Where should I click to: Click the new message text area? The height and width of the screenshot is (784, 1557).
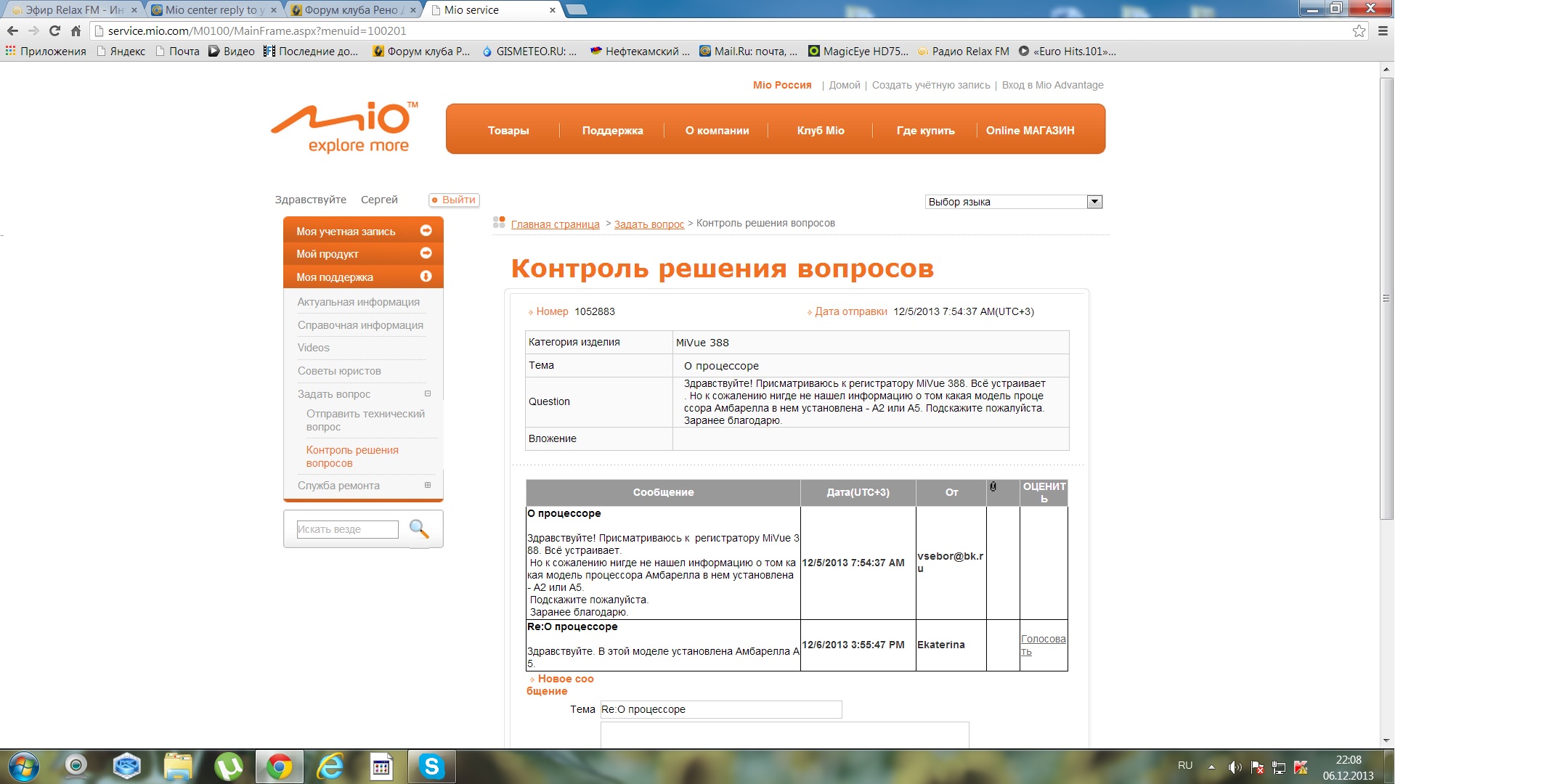[784, 735]
